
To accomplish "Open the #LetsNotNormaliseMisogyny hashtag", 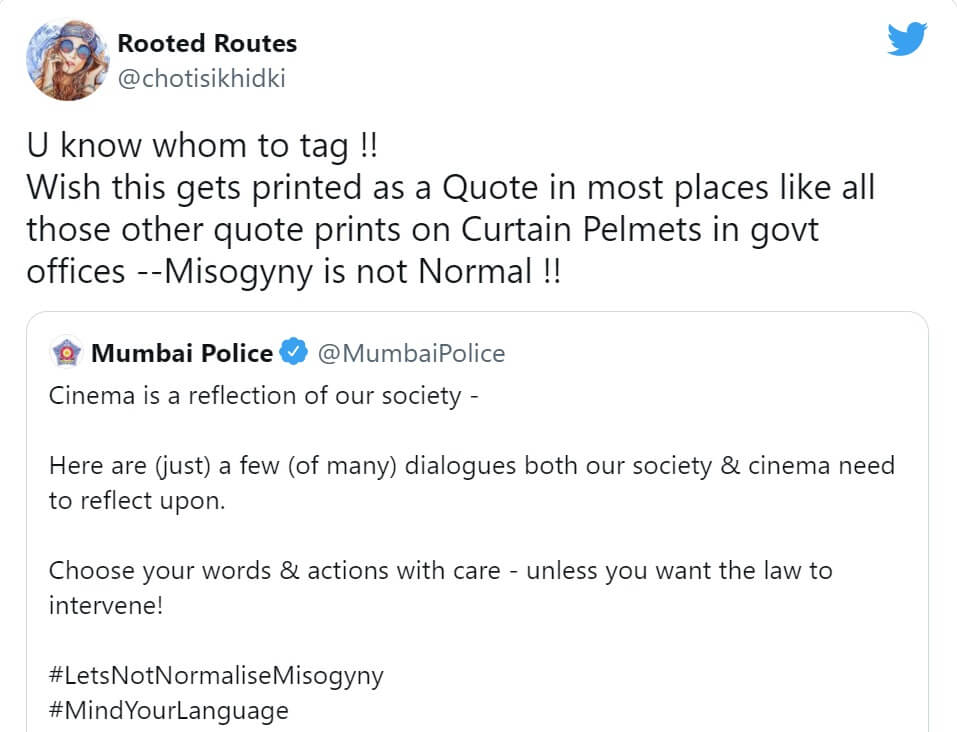I will coord(216,675).
